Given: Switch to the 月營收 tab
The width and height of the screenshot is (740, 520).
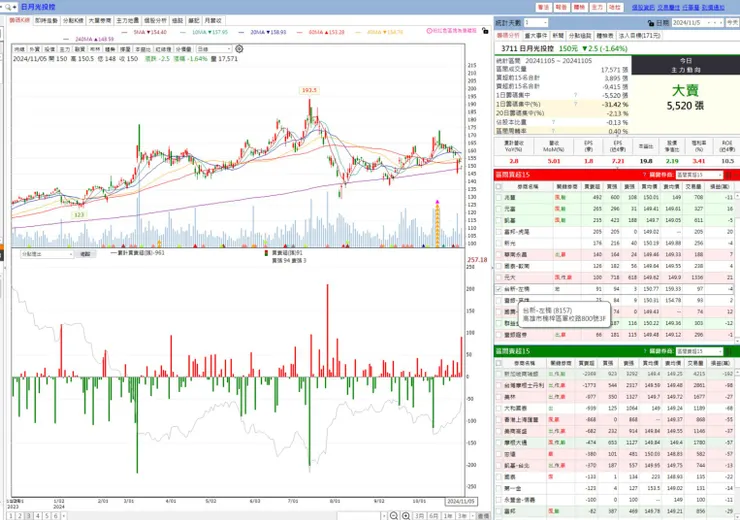Looking at the screenshot, I should click(213, 20).
